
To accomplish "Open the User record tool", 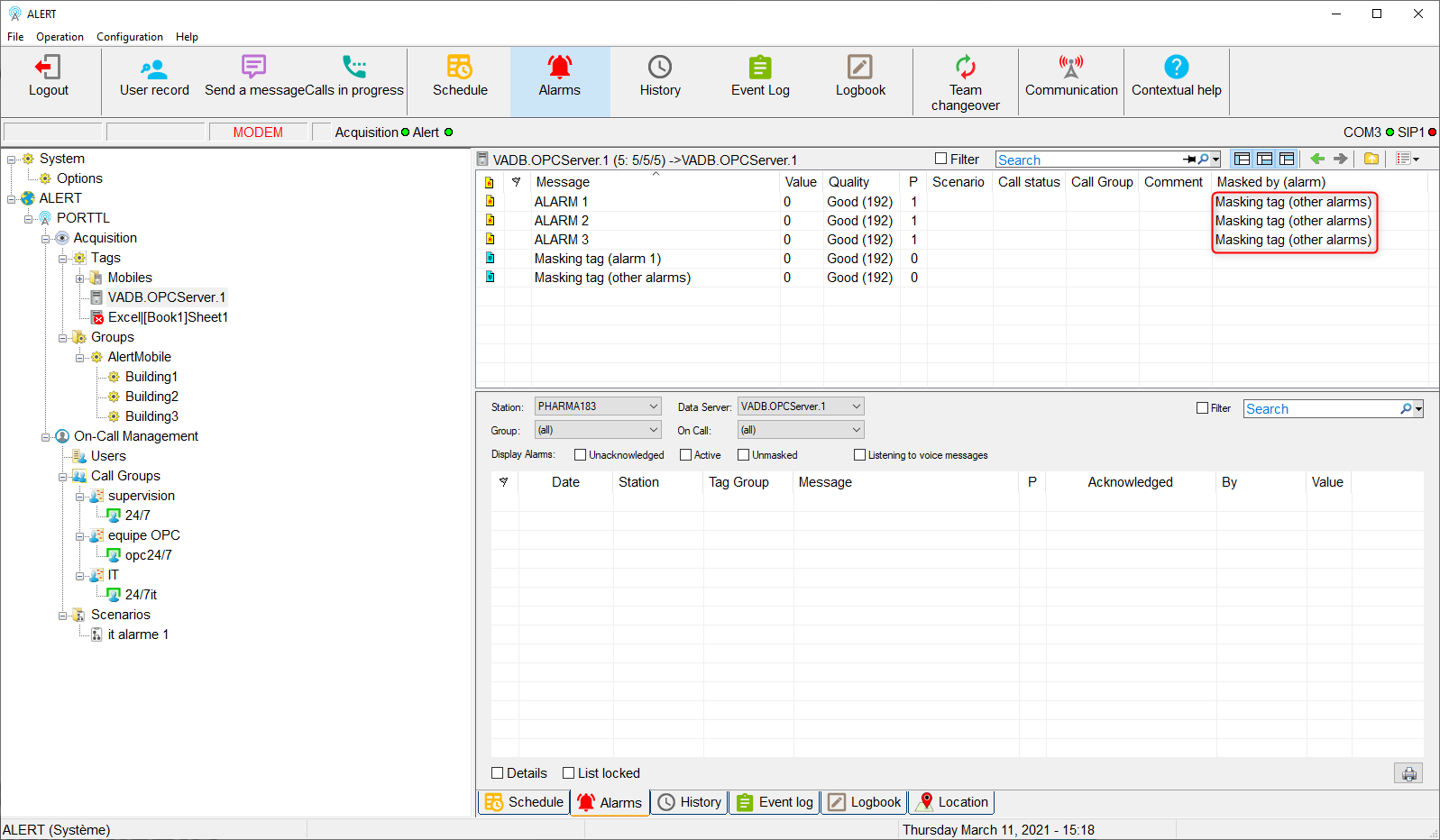I will point(154,77).
